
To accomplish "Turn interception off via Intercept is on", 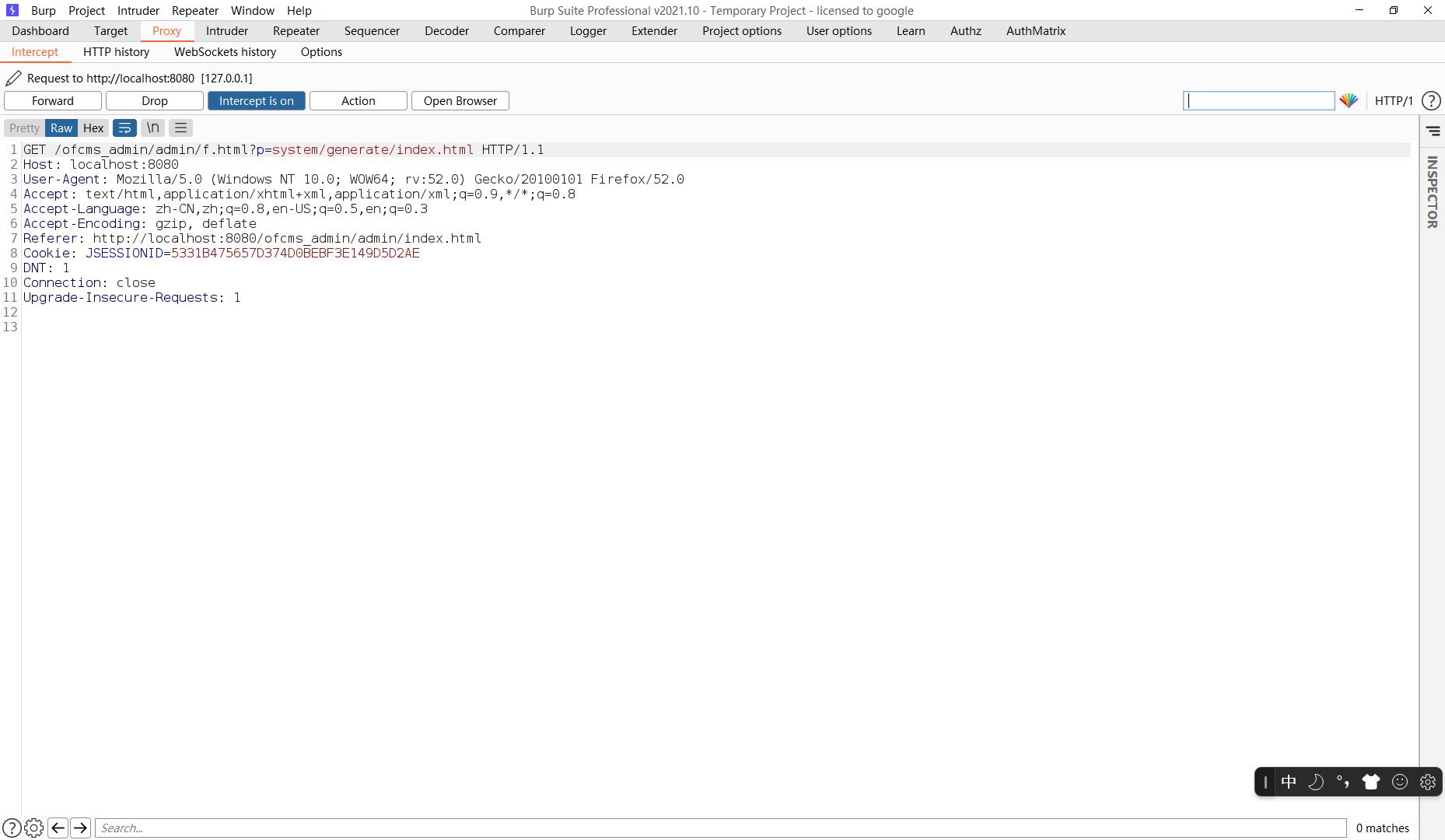I will (x=256, y=100).
